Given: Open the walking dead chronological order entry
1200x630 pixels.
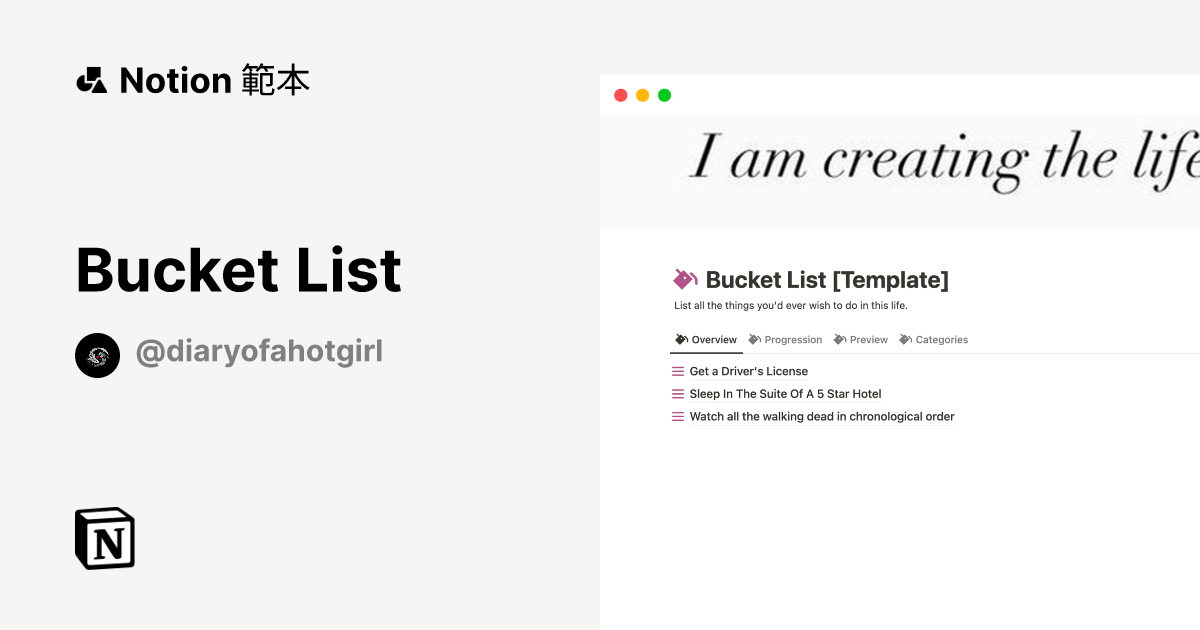Looking at the screenshot, I should (821, 416).
